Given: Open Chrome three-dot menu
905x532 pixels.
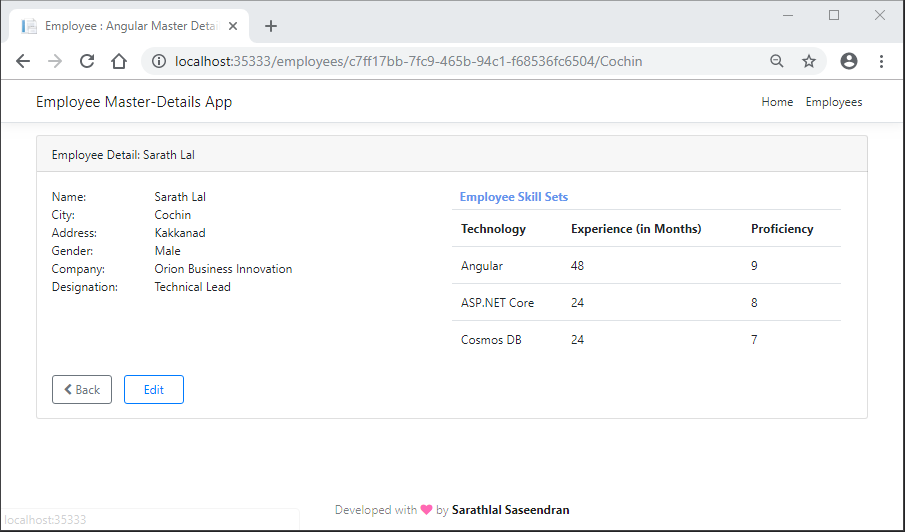Looking at the screenshot, I should coord(881,61).
